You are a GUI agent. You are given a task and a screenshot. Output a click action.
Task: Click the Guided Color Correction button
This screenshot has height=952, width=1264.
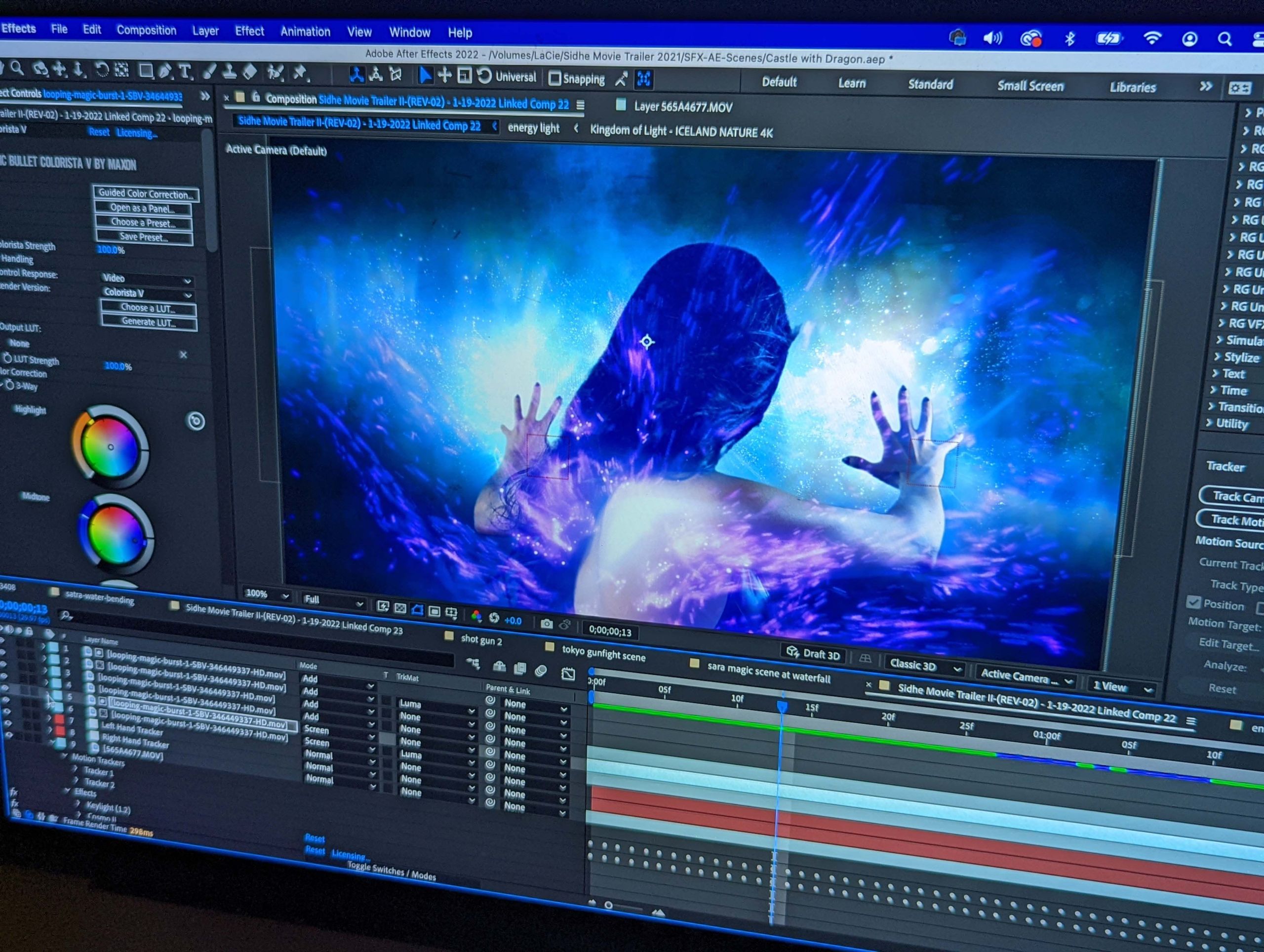coord(146,193)
